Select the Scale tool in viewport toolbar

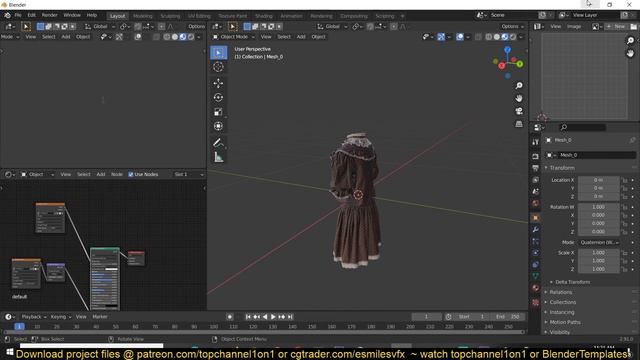click(x=218, y=112)
